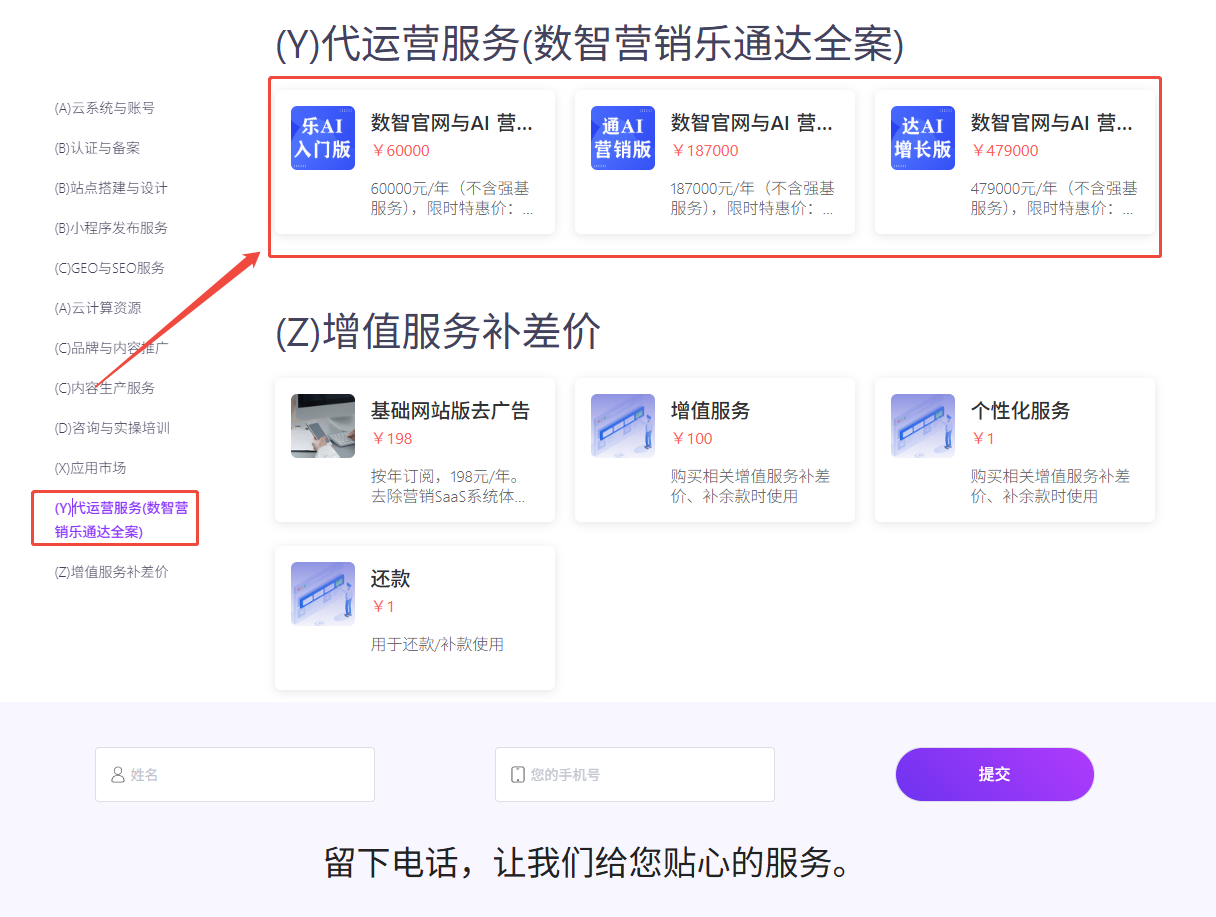Navigate to (D)咨询与实操培训 category
This screenshot has height=917, width=1216.
pyautogui.click(x=112, y=428)
